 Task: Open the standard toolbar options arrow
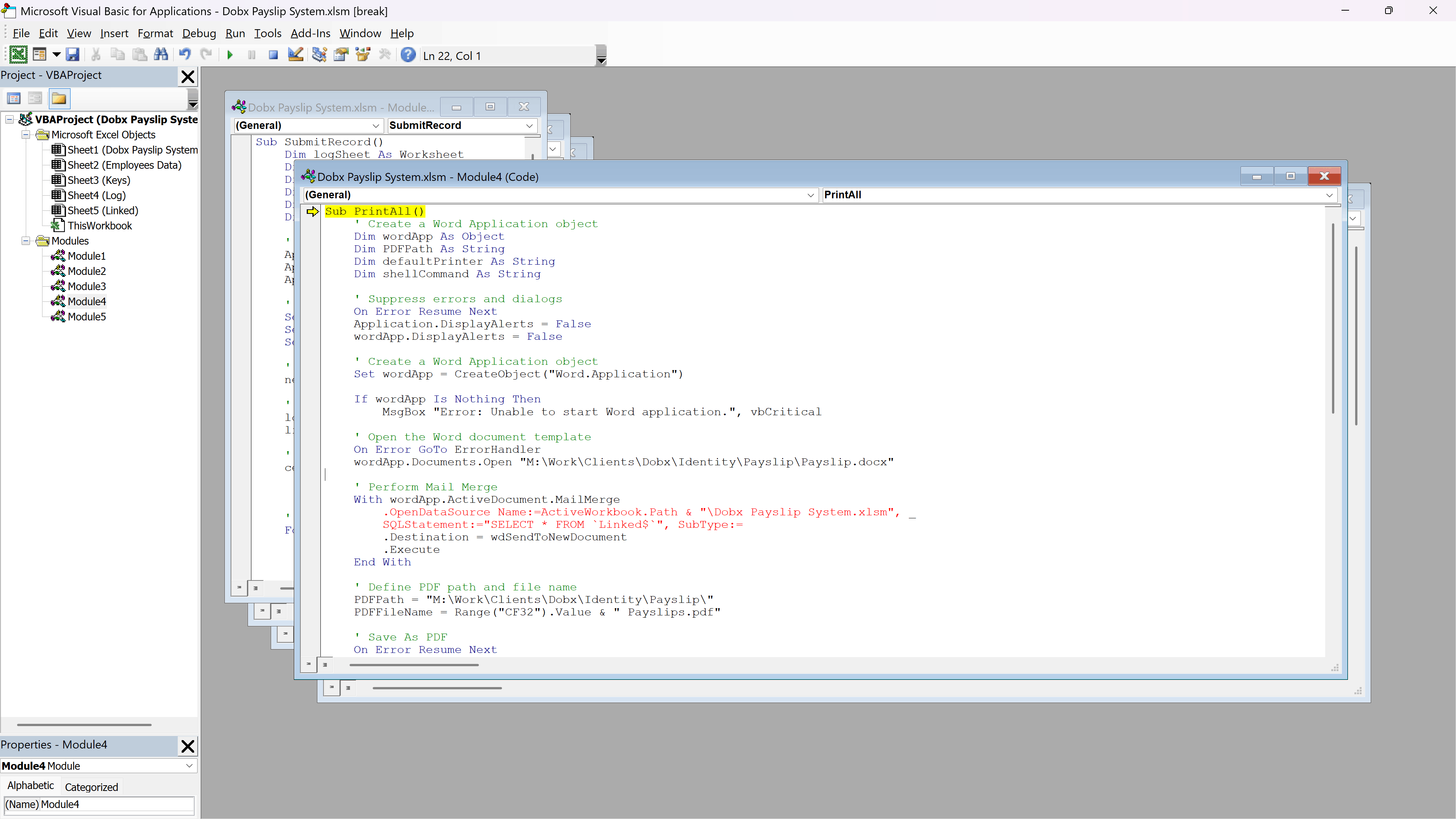point(601,55)
